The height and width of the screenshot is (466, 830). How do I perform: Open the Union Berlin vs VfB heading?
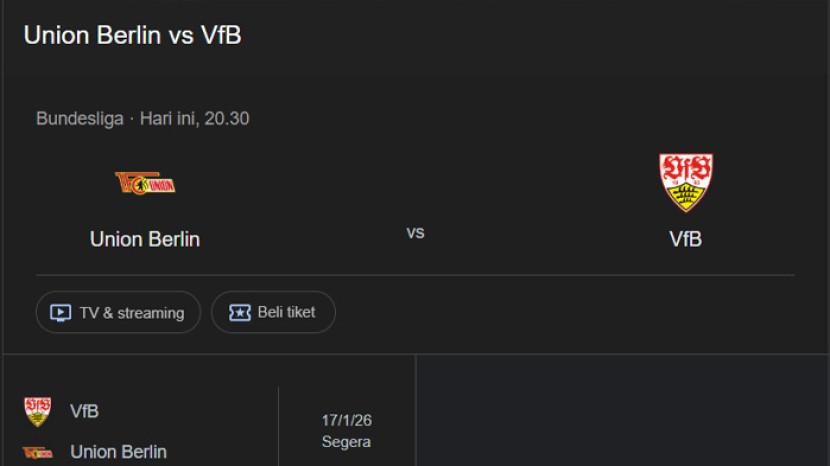tap(132, 36)
